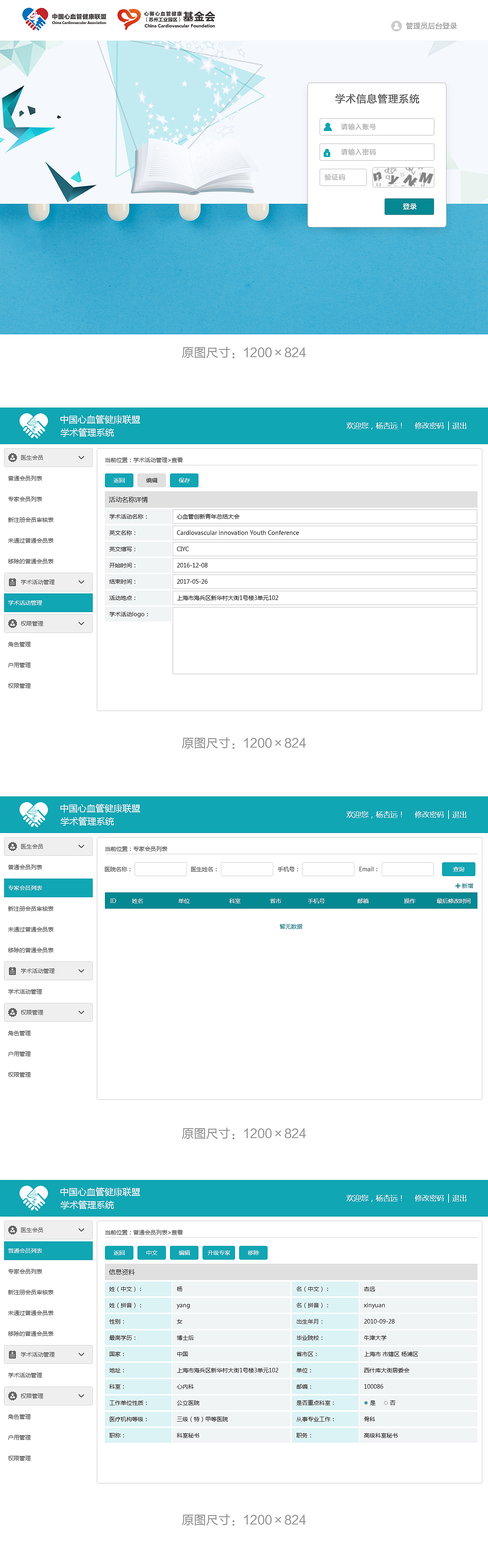Screen dimensions: 488x1568
Task: Collapse 权限管理 chevron on the 学术活动管理>查看 page
Action: [81, 623]
